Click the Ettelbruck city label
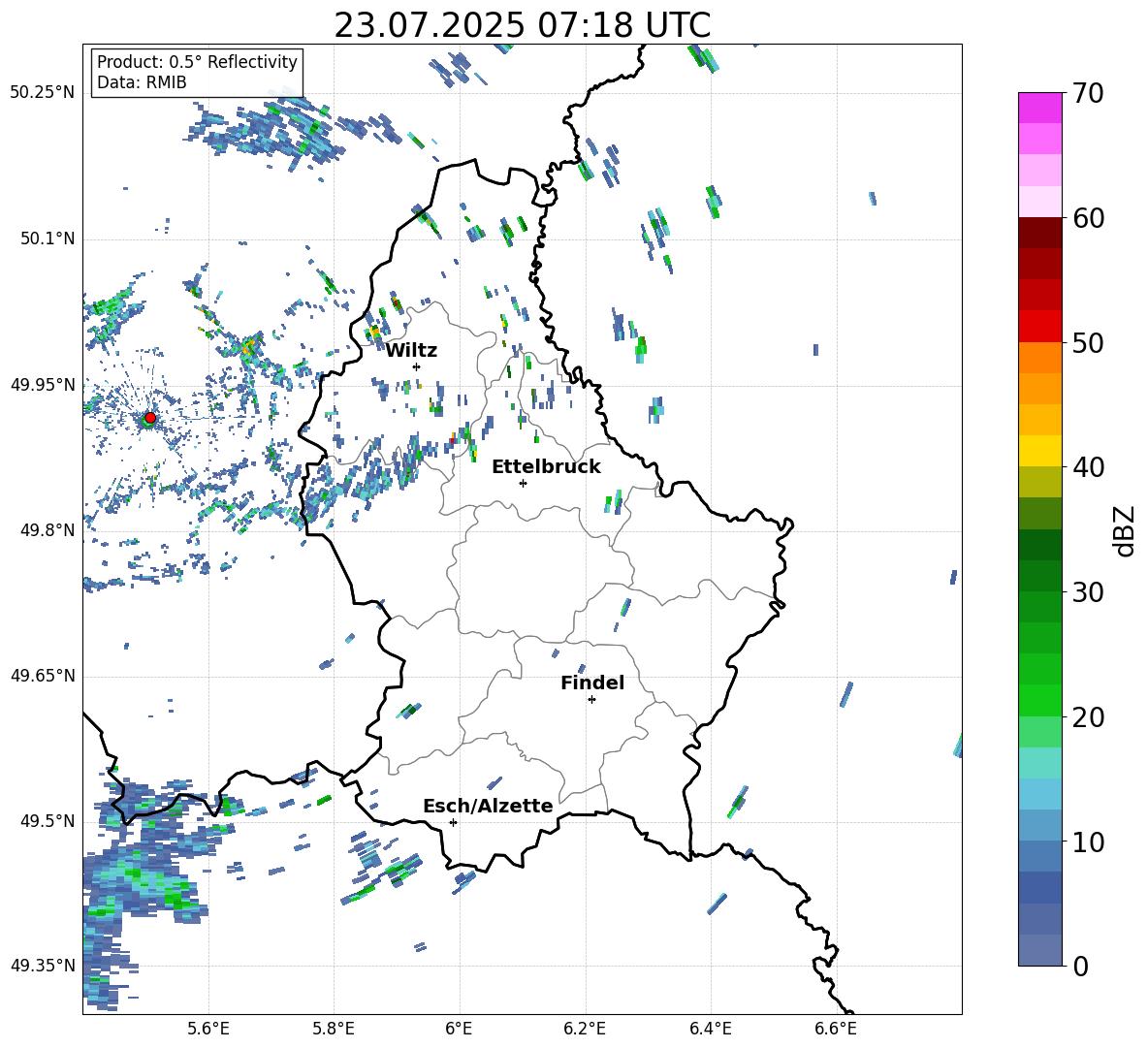The image size is (1148, 1048). click(x=546, y=467)
